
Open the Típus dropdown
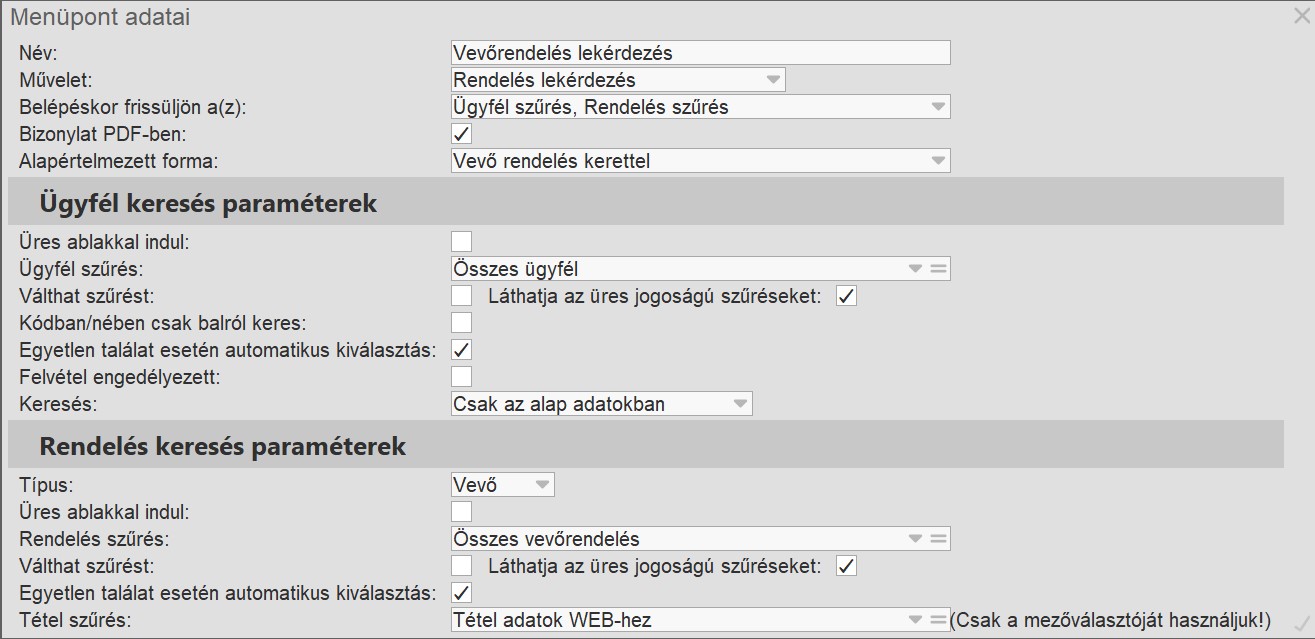coord(542,485)
